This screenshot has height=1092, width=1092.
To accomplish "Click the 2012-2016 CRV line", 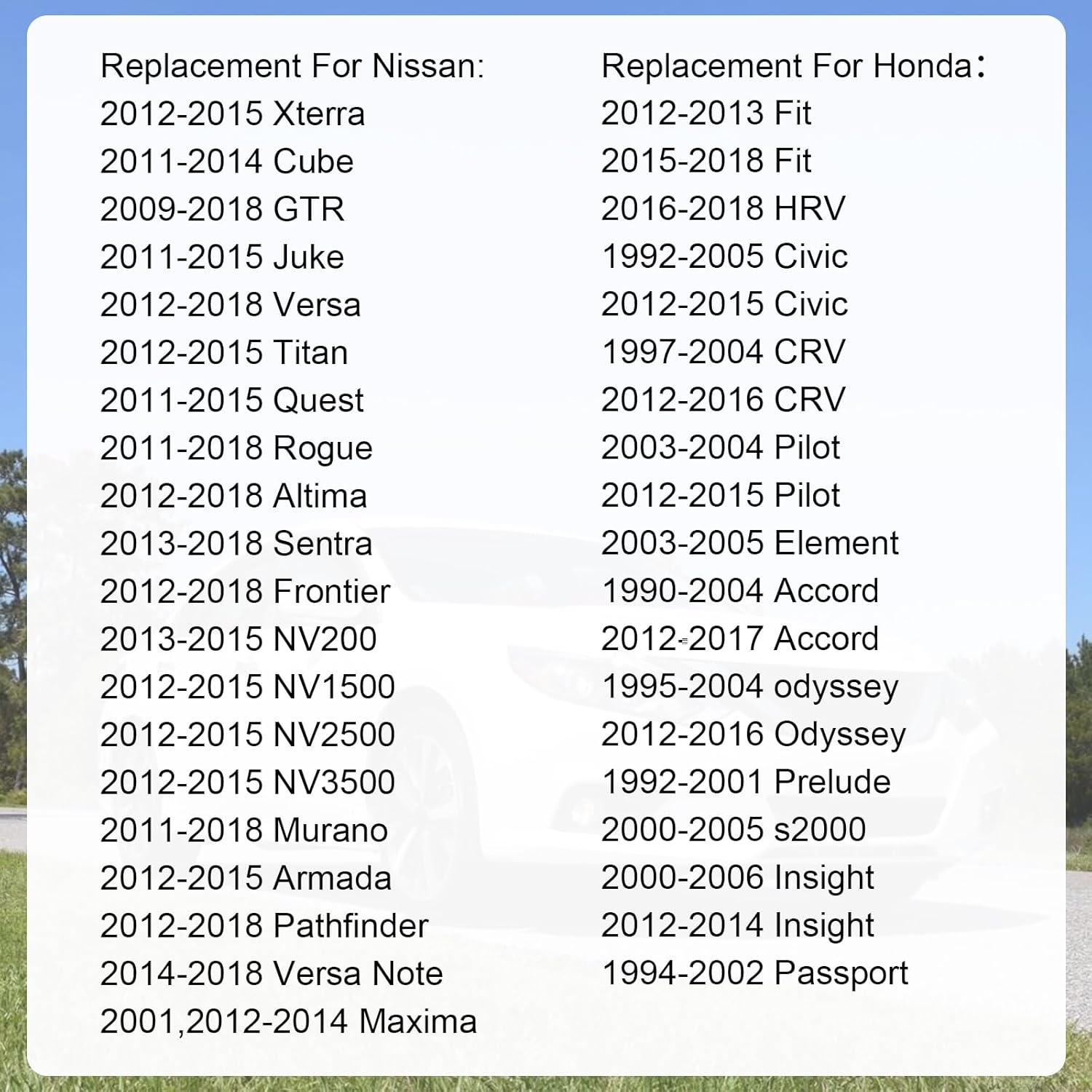I will pos(723,400).
